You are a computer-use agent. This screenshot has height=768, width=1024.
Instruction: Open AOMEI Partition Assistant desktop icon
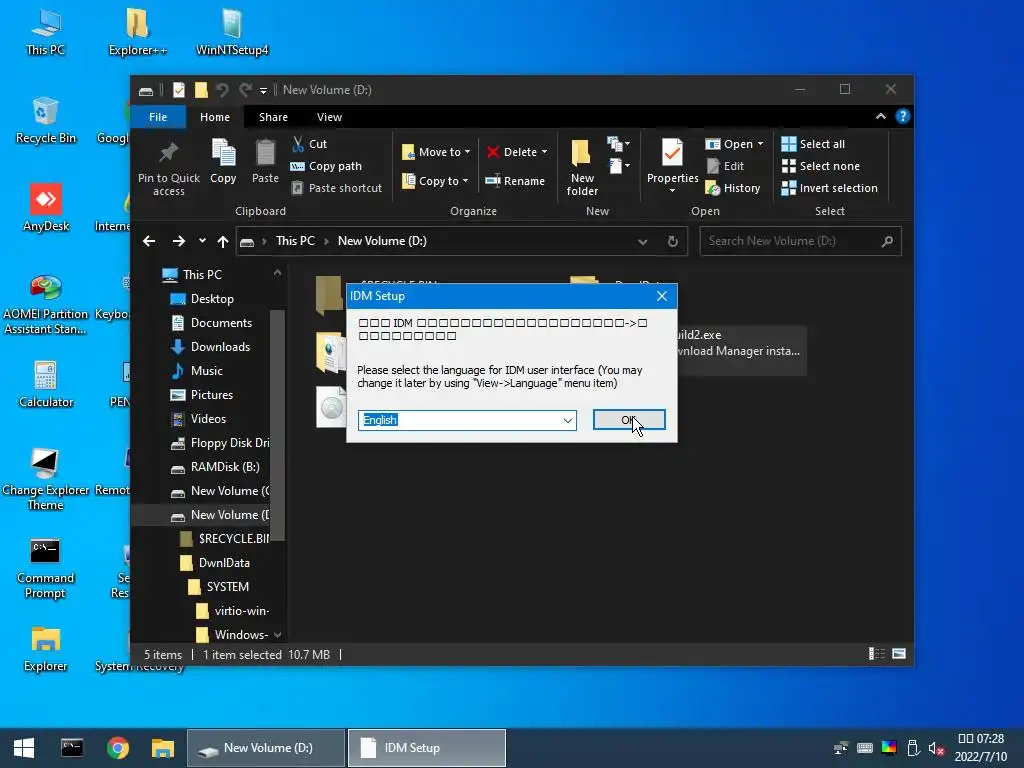[46, 305]
